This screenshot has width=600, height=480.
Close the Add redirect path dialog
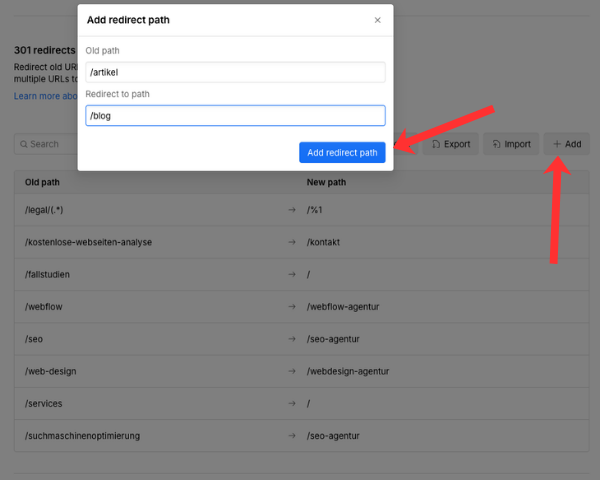377,20
